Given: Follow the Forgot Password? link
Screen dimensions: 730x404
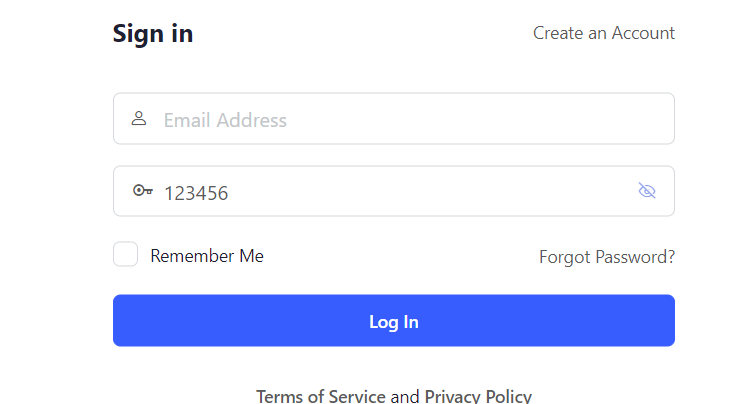Looking at the screenshot, I should (x=606, y=257).
